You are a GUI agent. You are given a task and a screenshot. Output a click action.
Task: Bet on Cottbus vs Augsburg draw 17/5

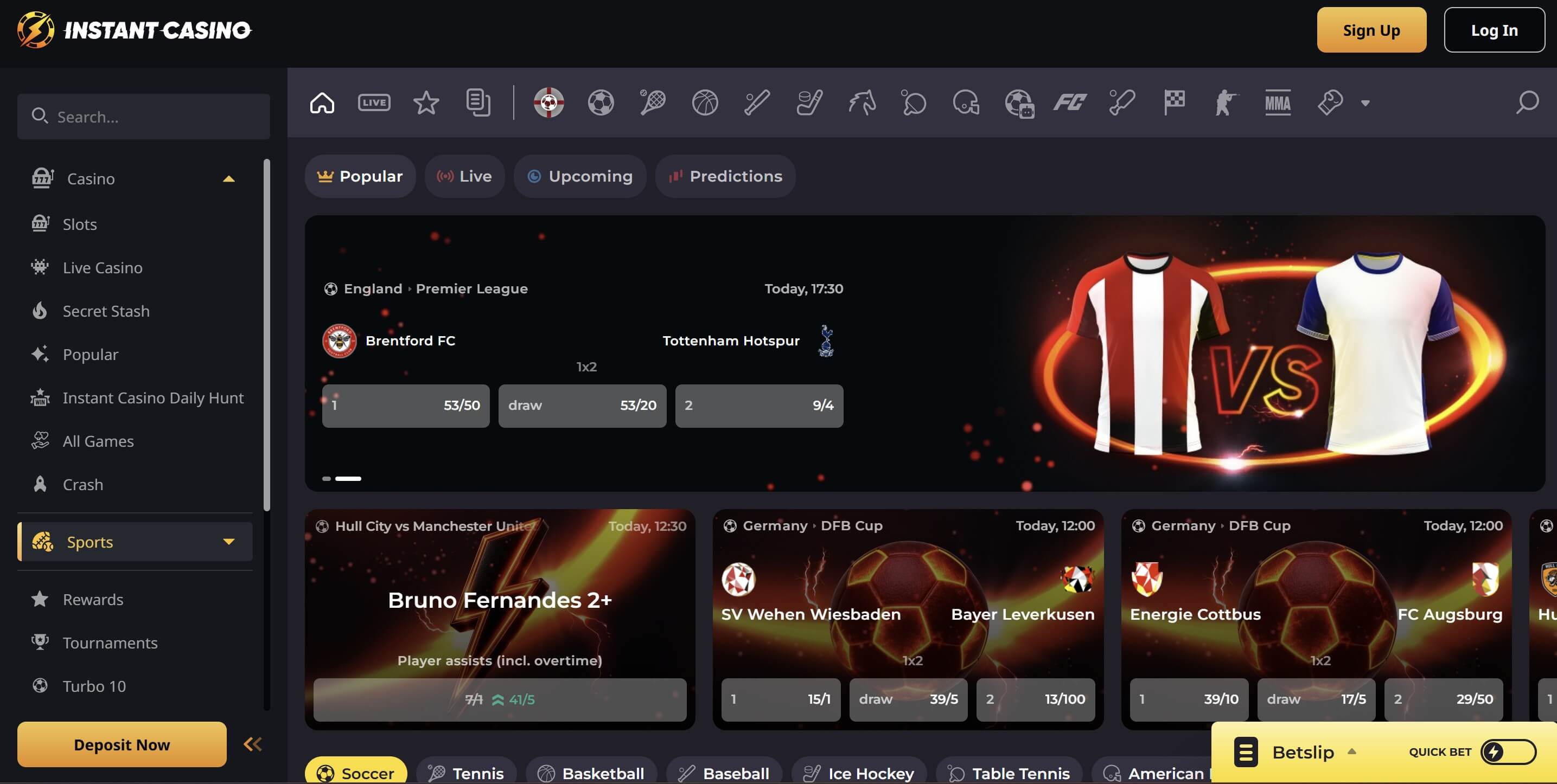click(x=1317, y=700)
